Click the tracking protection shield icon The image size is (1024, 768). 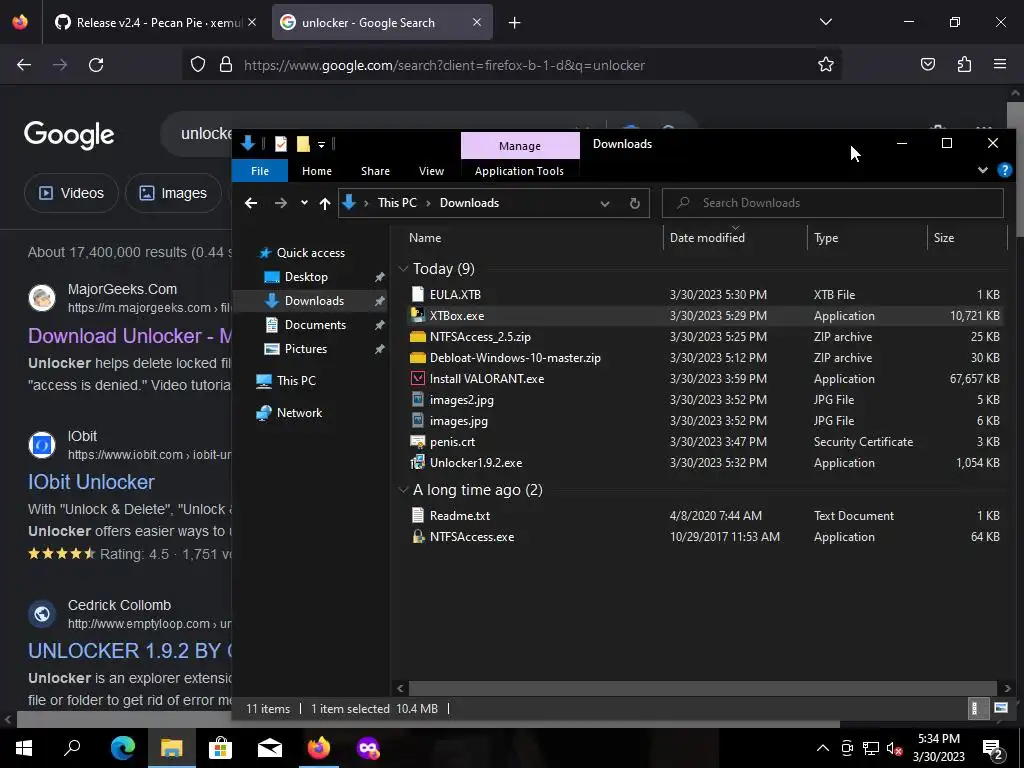tap(198, 65)
